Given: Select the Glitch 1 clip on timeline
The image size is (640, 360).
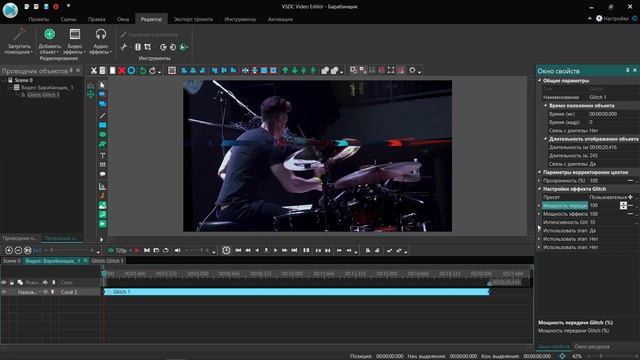Looking at the screenshot, I should pyautogui.click(x=297, y=292).
